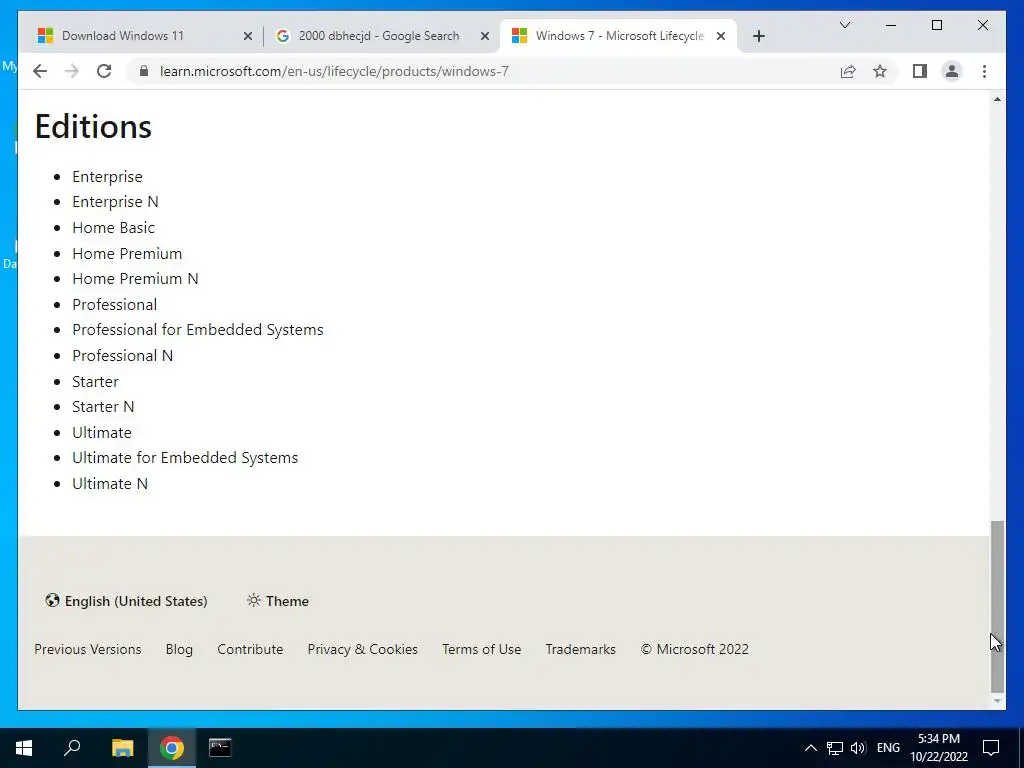Open the Chrome side panel
Viewport: 1024px width, 768px height.
coord(920,71)
